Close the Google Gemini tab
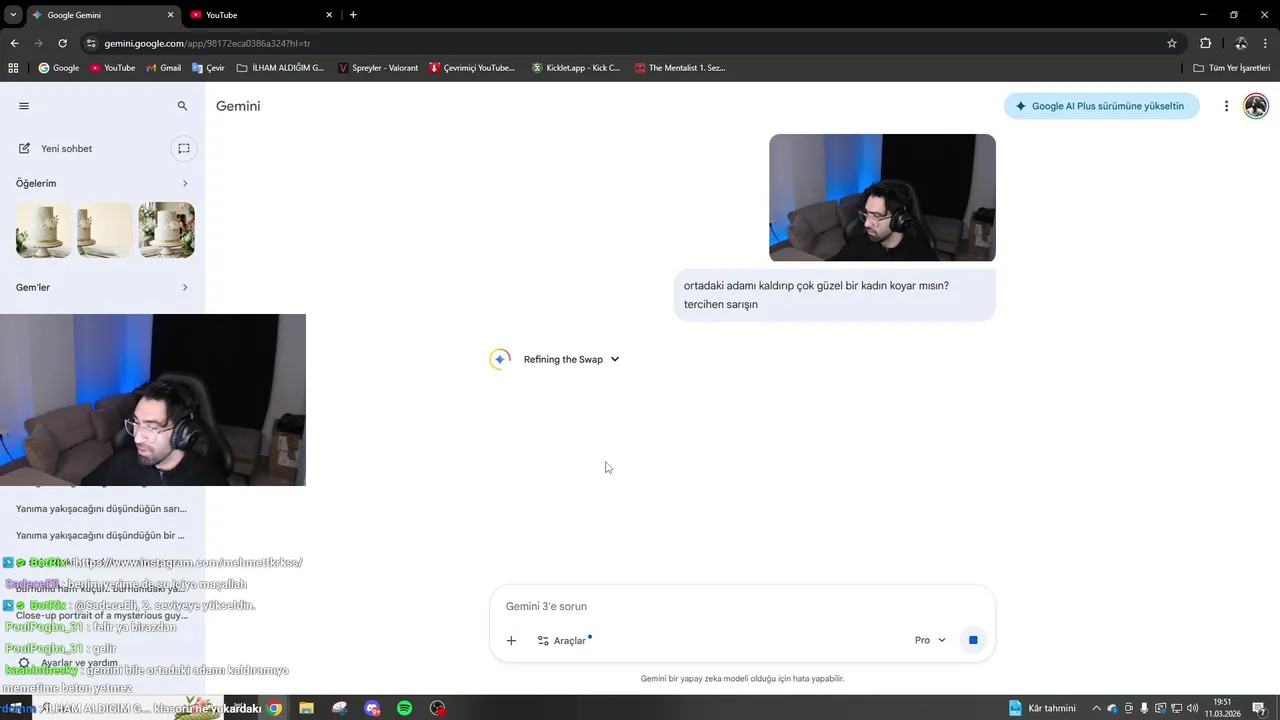The image size is (1280, 720). 170,15
